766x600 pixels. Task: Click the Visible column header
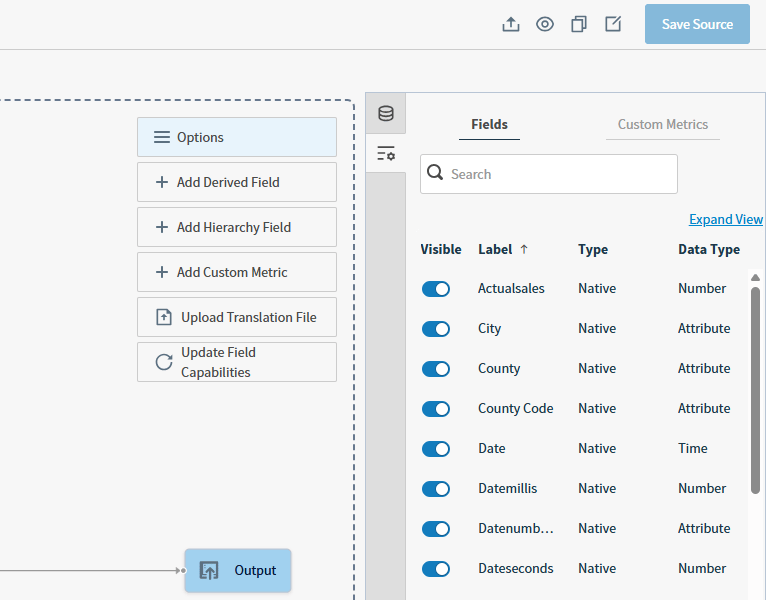[x=441, y=249]
